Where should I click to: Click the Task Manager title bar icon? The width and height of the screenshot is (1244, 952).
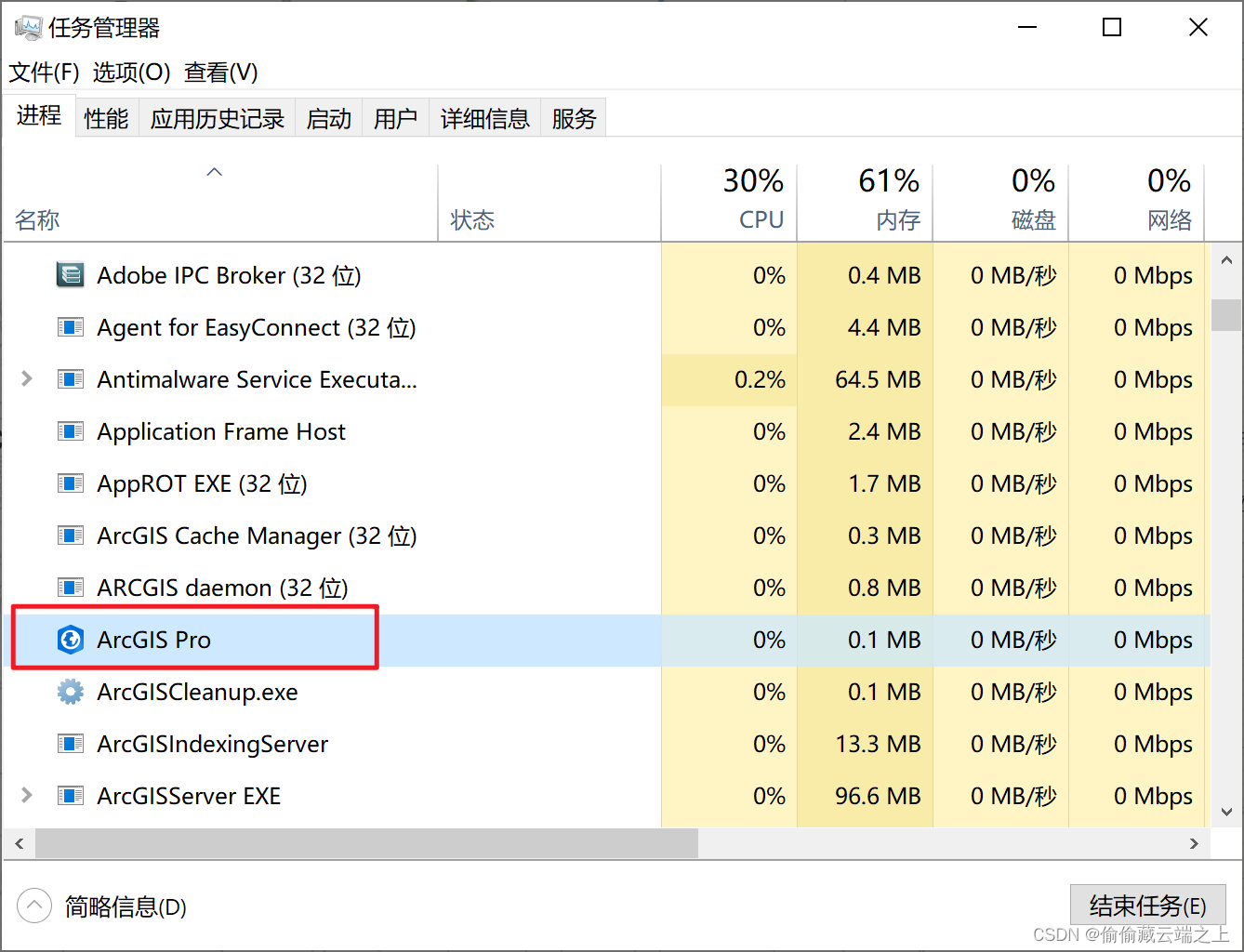click(x=29, y=28)
